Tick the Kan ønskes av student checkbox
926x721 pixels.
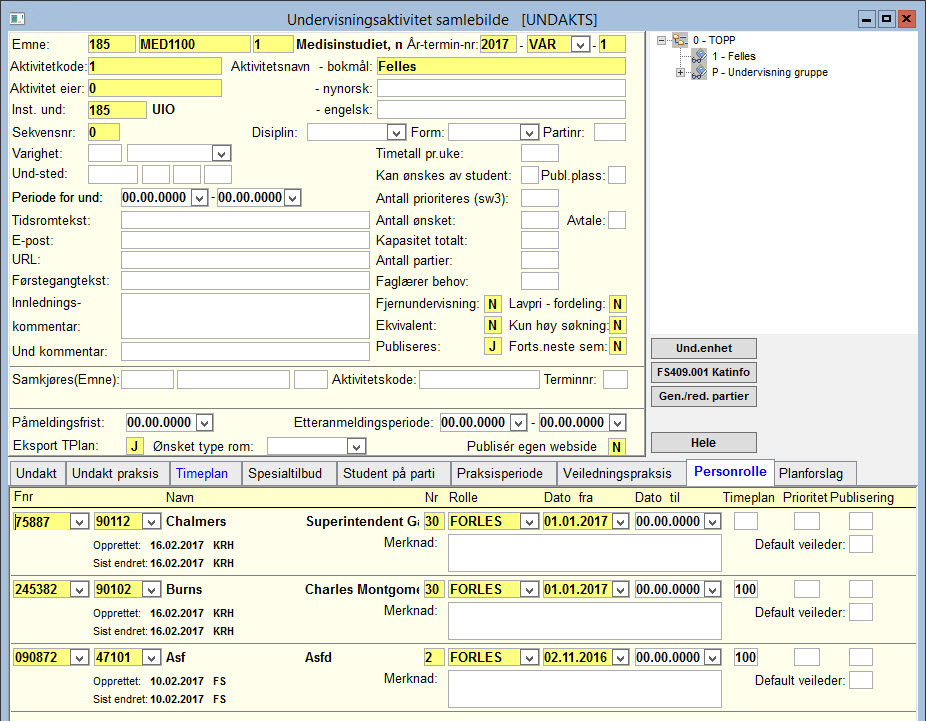pyautogui.click(x=530, y=175)
